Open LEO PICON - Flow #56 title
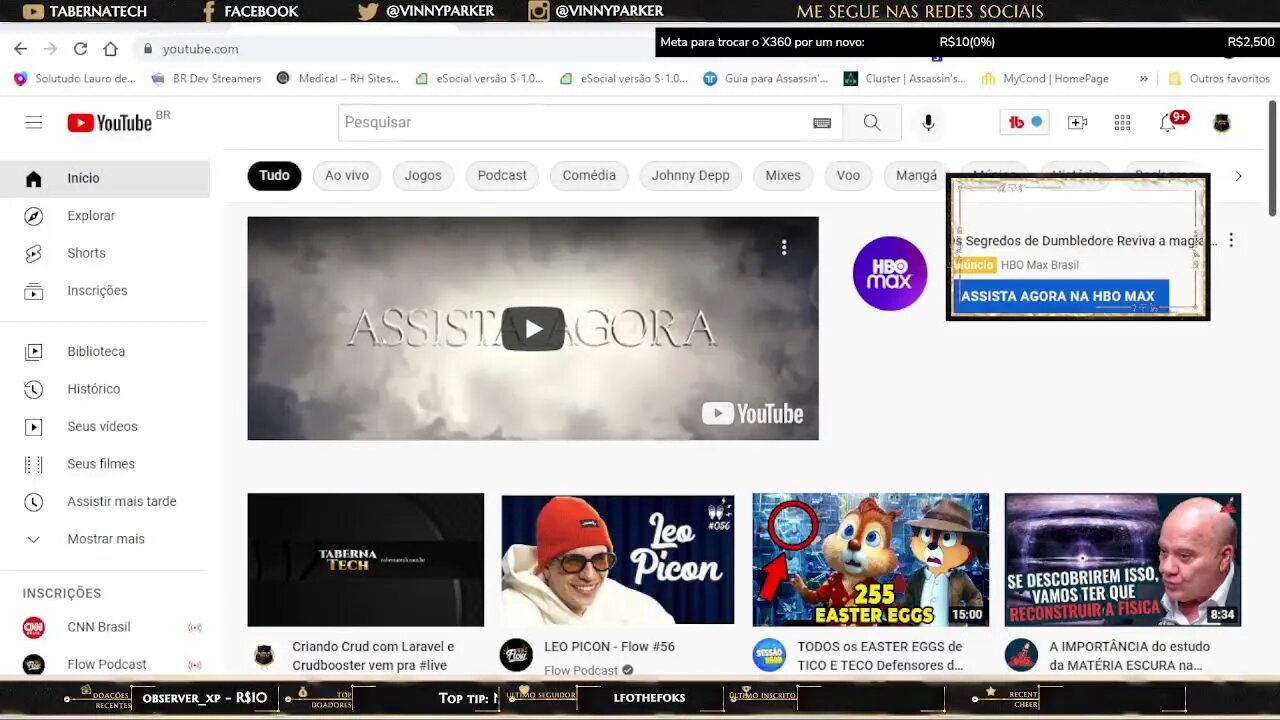This screenshot has height=720, width=1280. (x=609, y=647)
